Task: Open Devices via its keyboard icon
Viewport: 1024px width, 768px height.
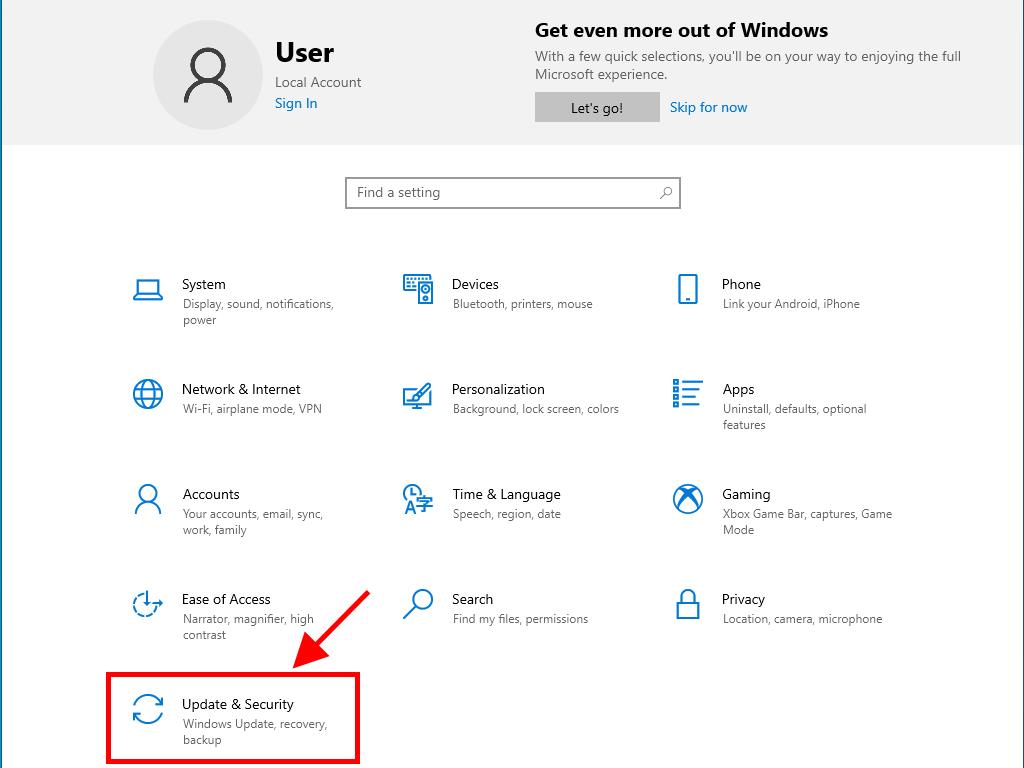Action: coord(418,289)
